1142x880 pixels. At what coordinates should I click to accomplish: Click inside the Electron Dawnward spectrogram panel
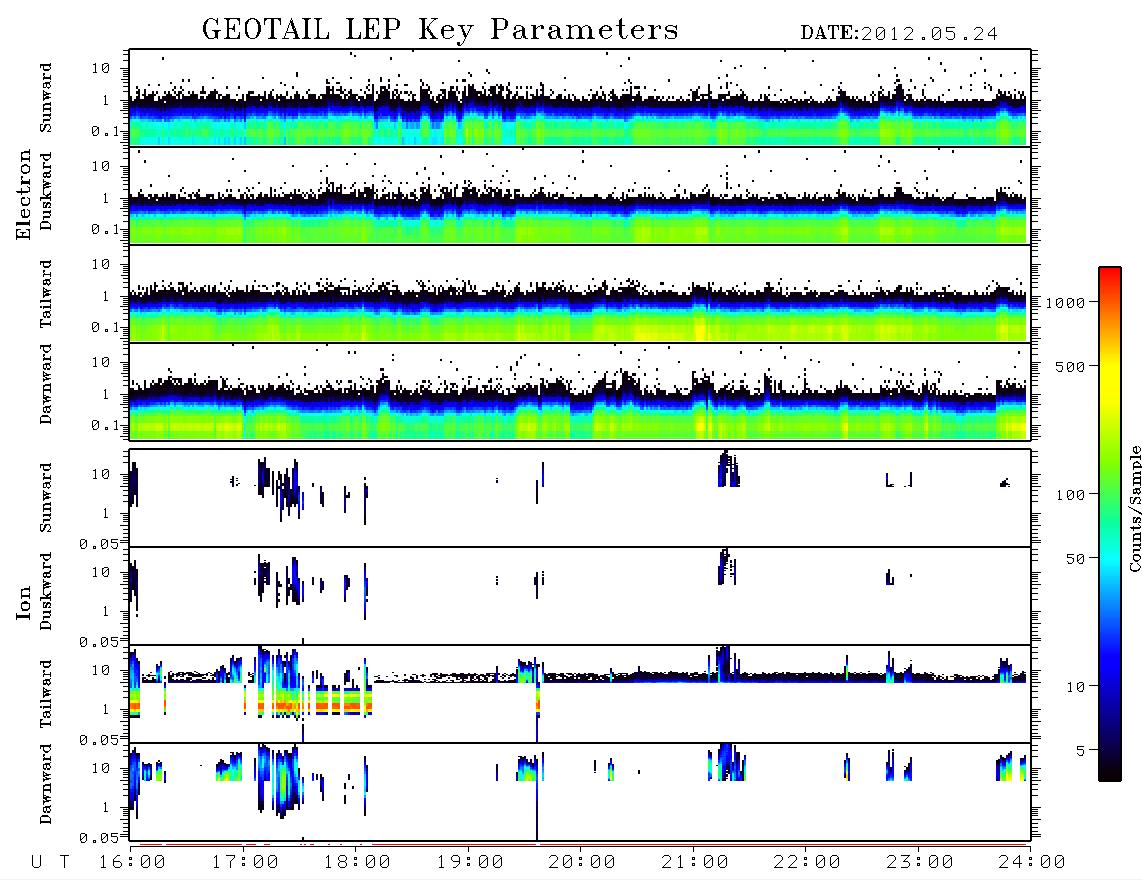(580, 392)
